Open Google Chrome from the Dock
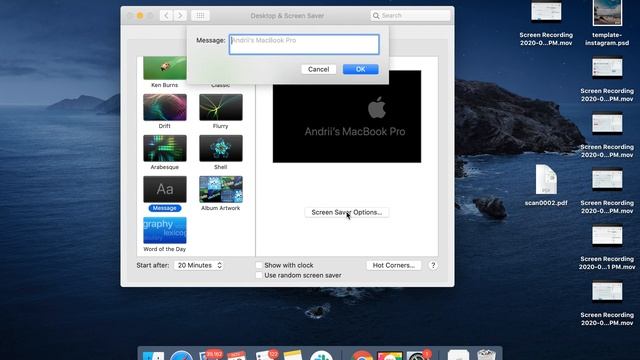The height and width of the screenshot is (360, 640). (x=362, y=355)
